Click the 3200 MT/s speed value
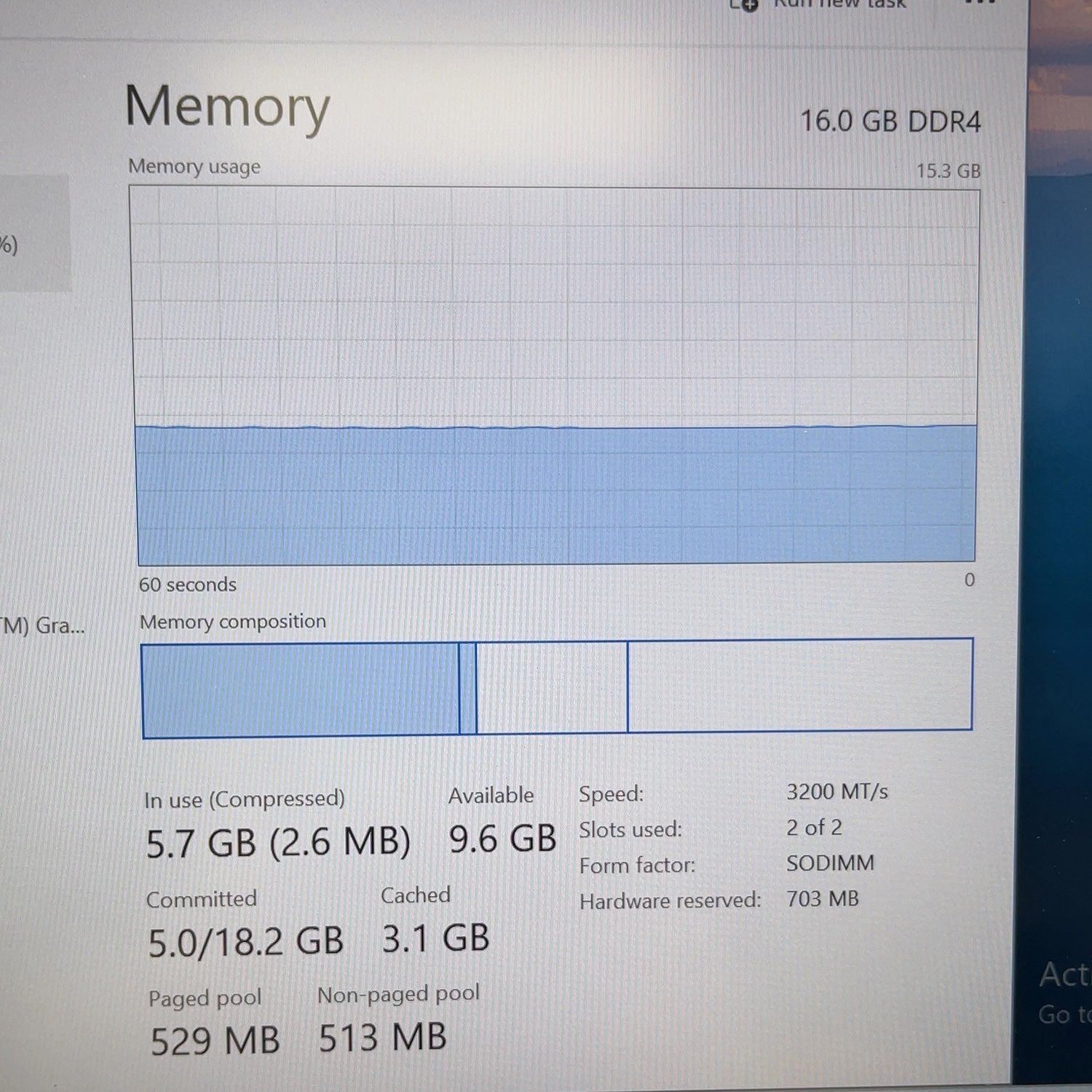Image resolution: width=1092 pixels, height=1092 pixels. point(837,791)
